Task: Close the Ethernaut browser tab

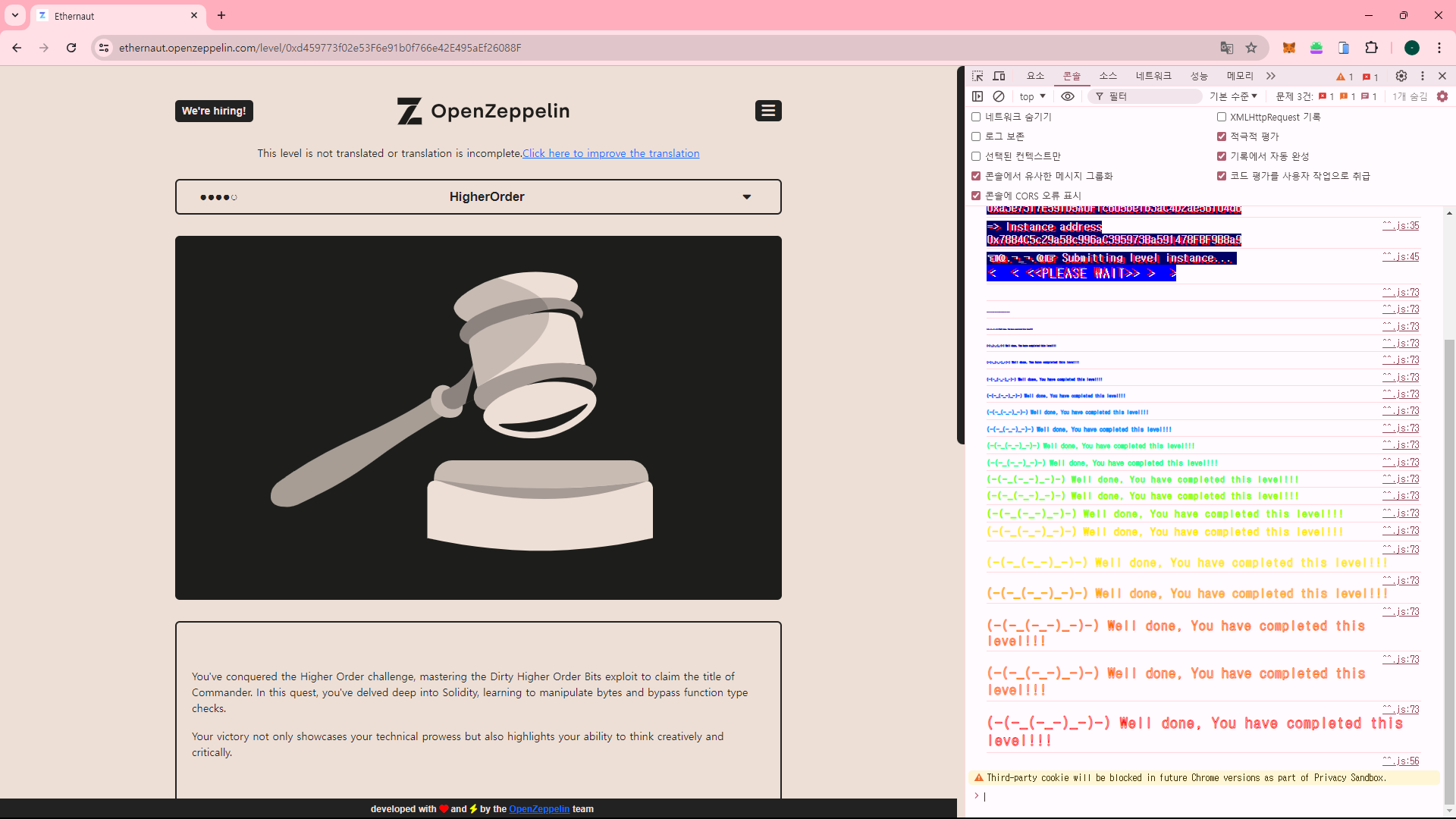Action: coord(194,15)
